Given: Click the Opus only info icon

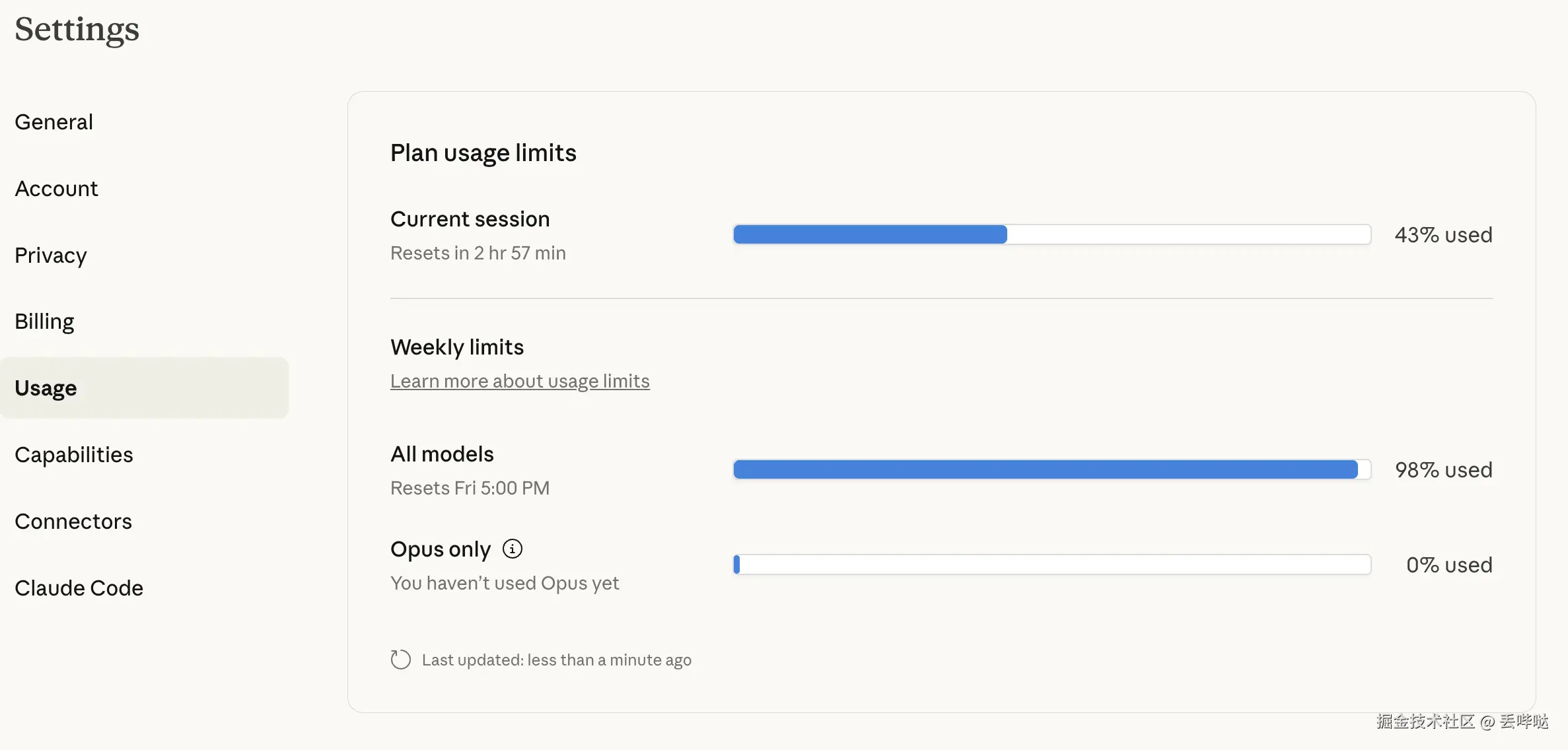Looking at the screenshot, I should tap(513, 549).
